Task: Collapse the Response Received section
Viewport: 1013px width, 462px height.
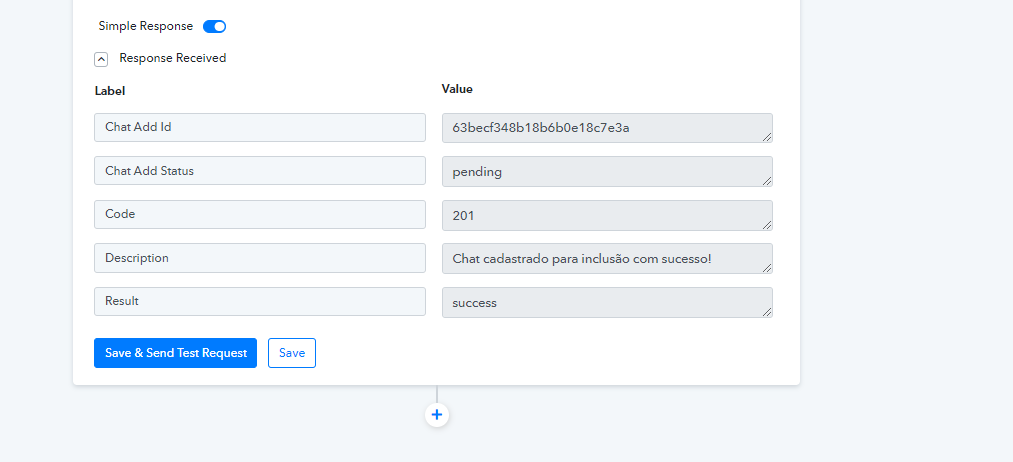Action: coord(101,59)
